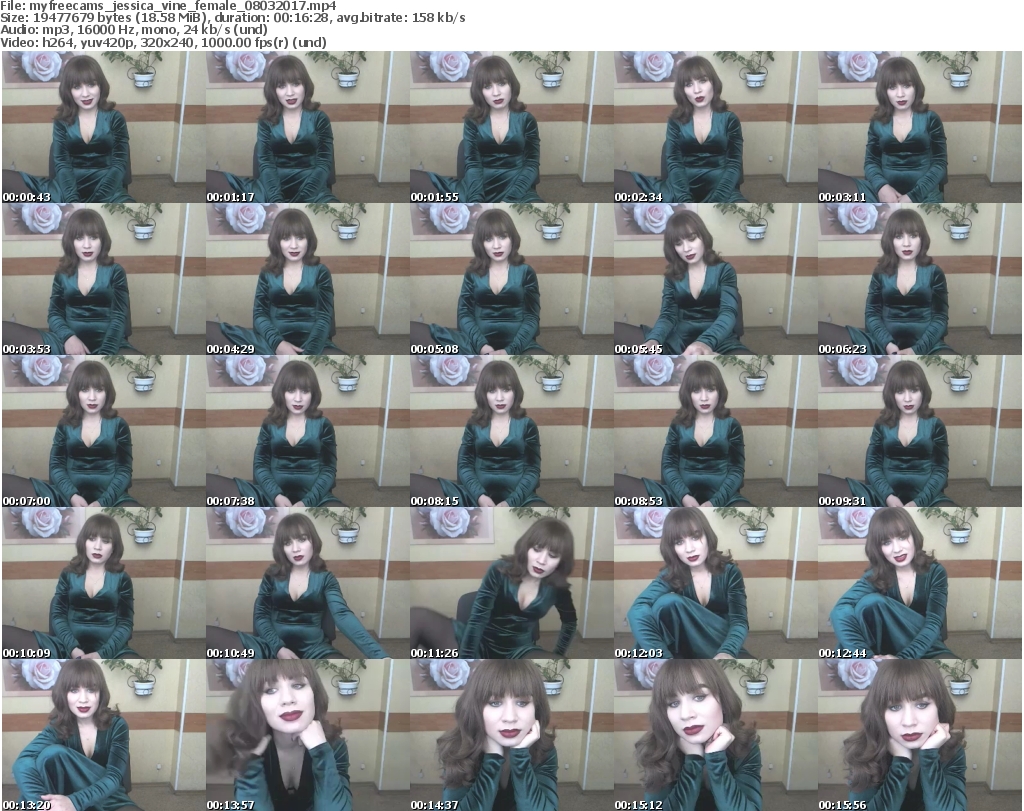Open the frame timestamped 00:10:09
This screenshot has width=1024, height=811.
pos(104,583)
